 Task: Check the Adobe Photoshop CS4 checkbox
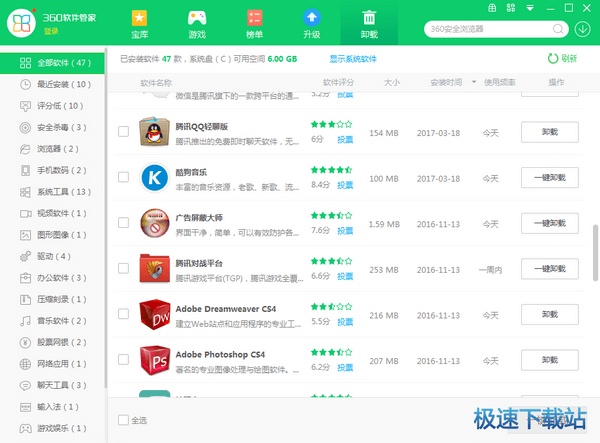[123, 359]
